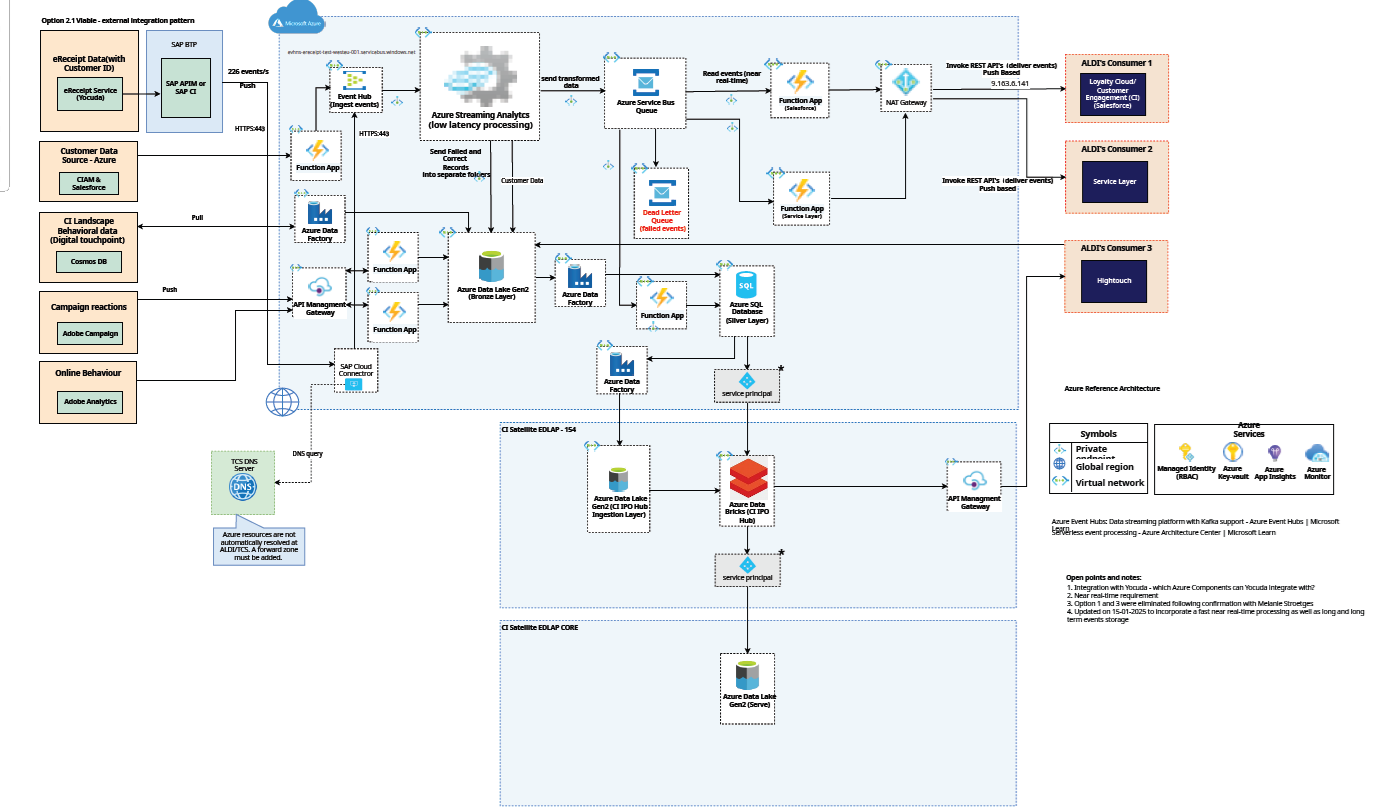Click the servicebus.windows.net namespace text
Image resolution: width=1394 pixels, height=810 pixels.
(350, 50)
